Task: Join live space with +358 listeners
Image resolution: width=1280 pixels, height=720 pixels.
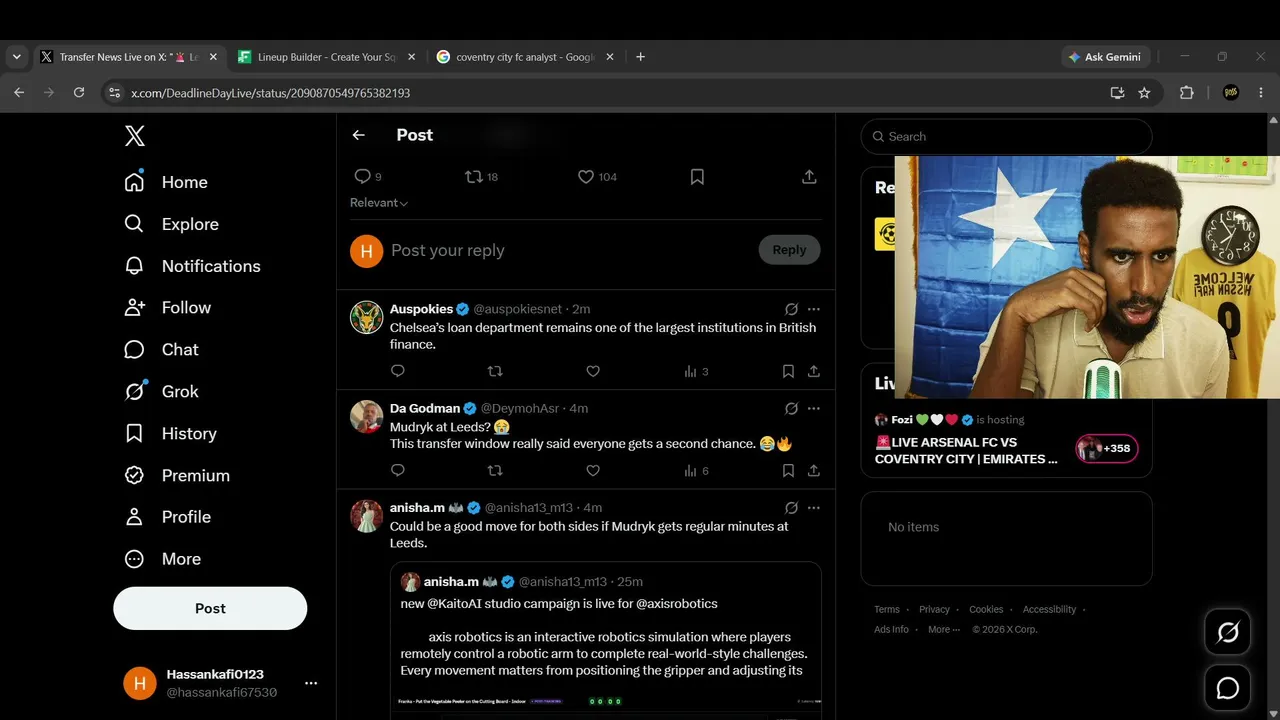Action: click(1107, 448)
